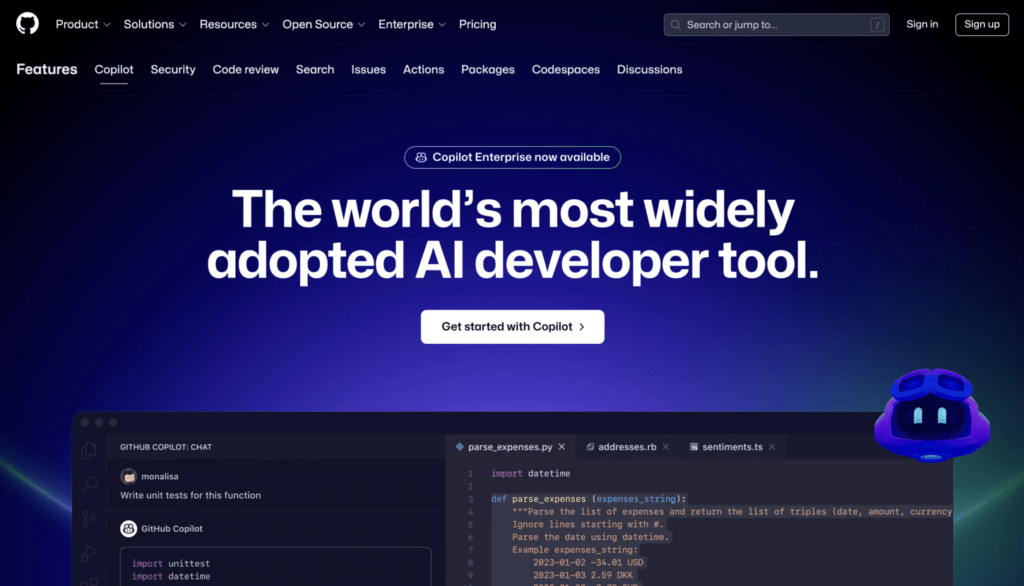Expand the Resources menu
The width and height of the screenshot is (1024, 586).
coord(234,24)
